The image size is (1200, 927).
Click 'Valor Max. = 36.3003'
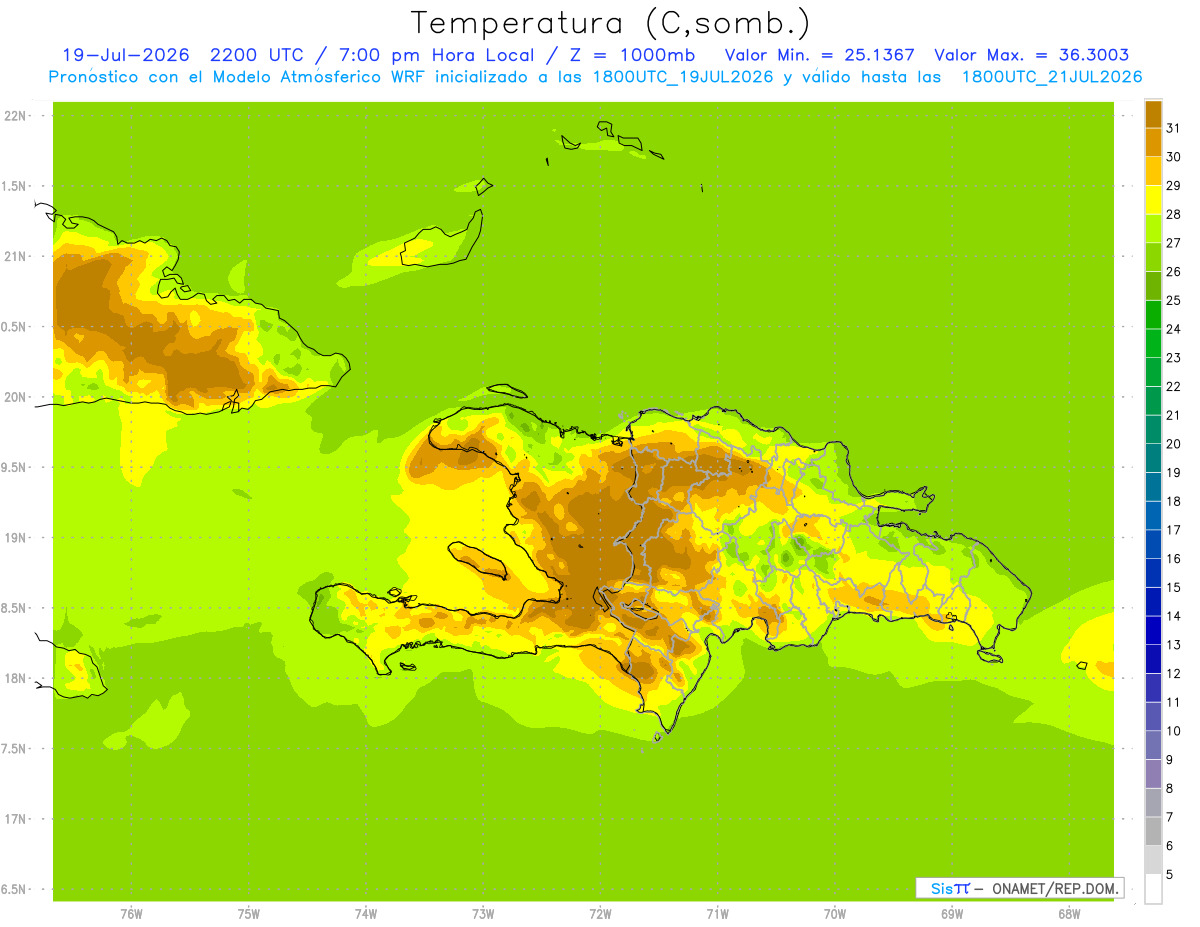tap(1031, 55)
